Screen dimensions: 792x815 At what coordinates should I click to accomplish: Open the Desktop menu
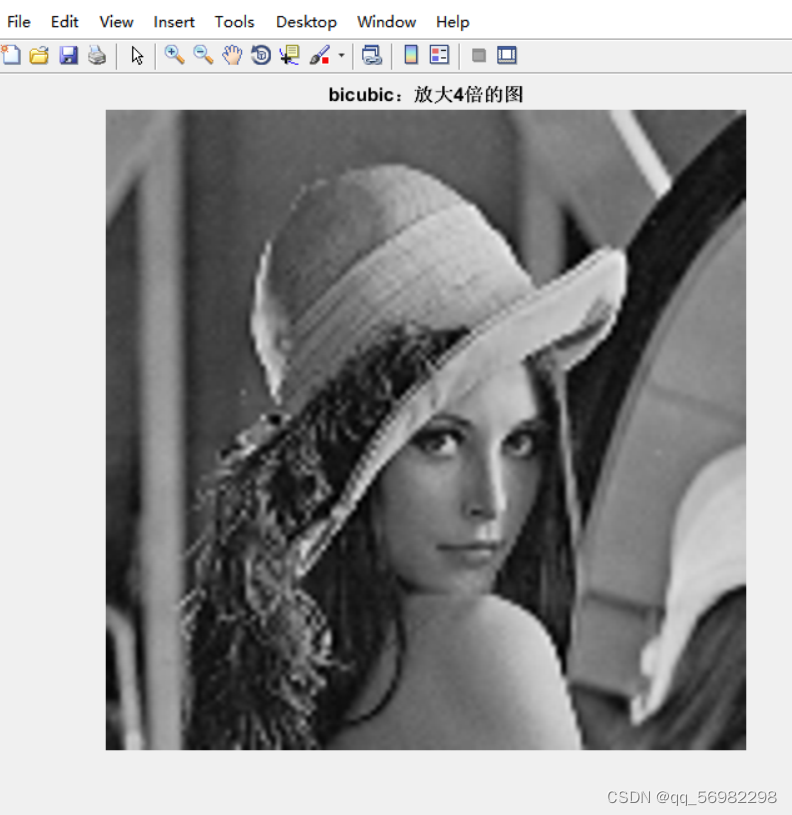tap(306, 22)
